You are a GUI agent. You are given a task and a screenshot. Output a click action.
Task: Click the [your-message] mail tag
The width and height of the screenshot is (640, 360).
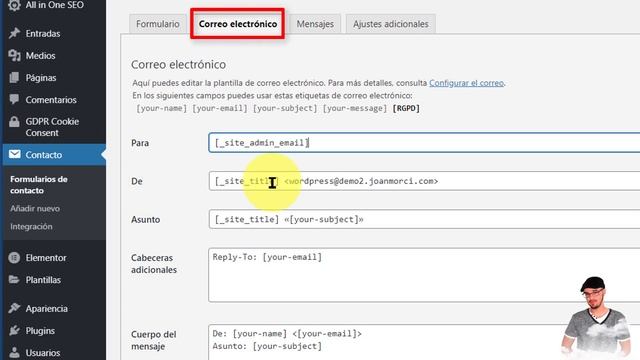[355, 108]
